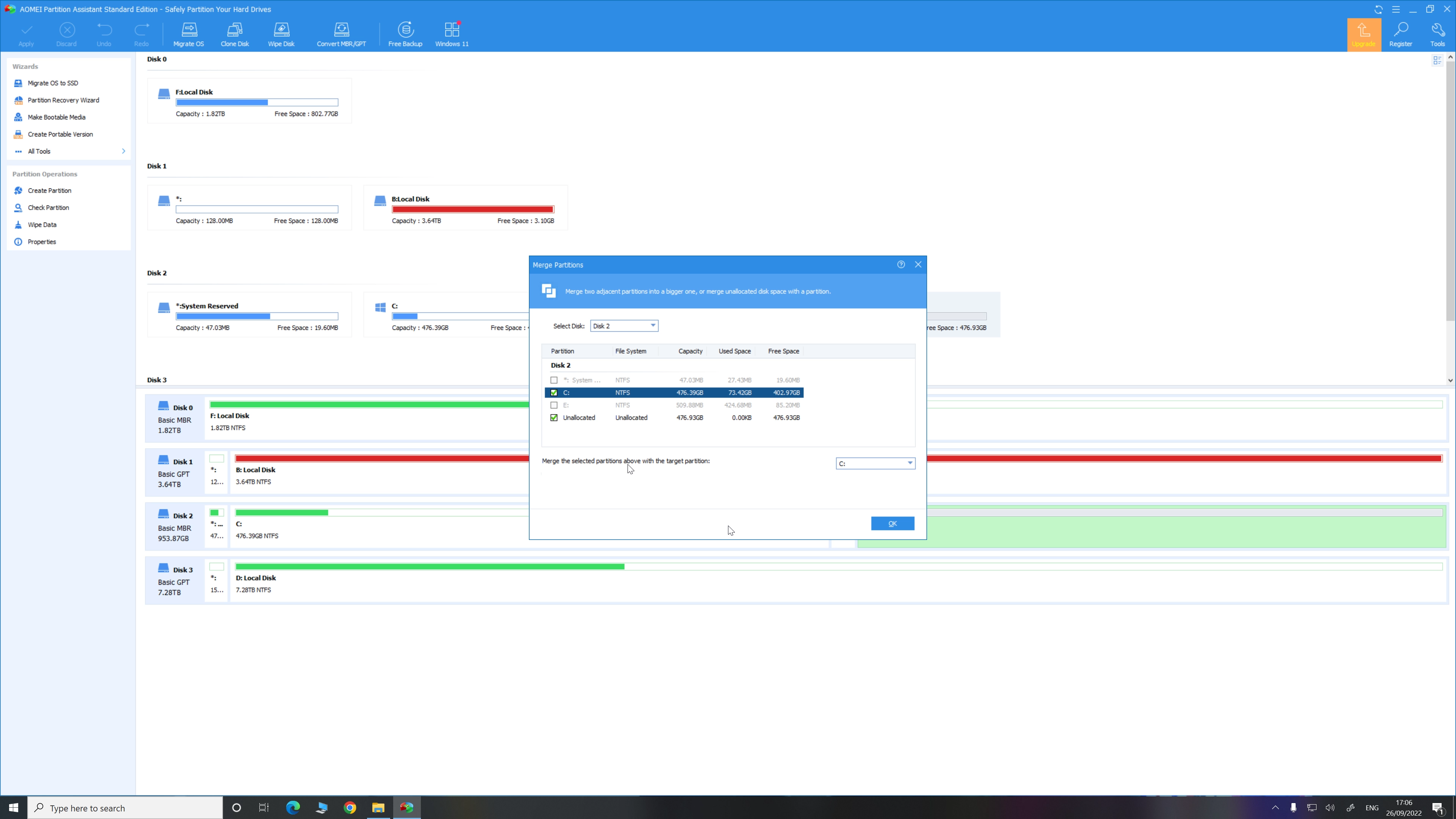Select the Wipe Disk toolbar icon
The image size is (1456, 819).
pyautogui.click(x=281, y=34)
